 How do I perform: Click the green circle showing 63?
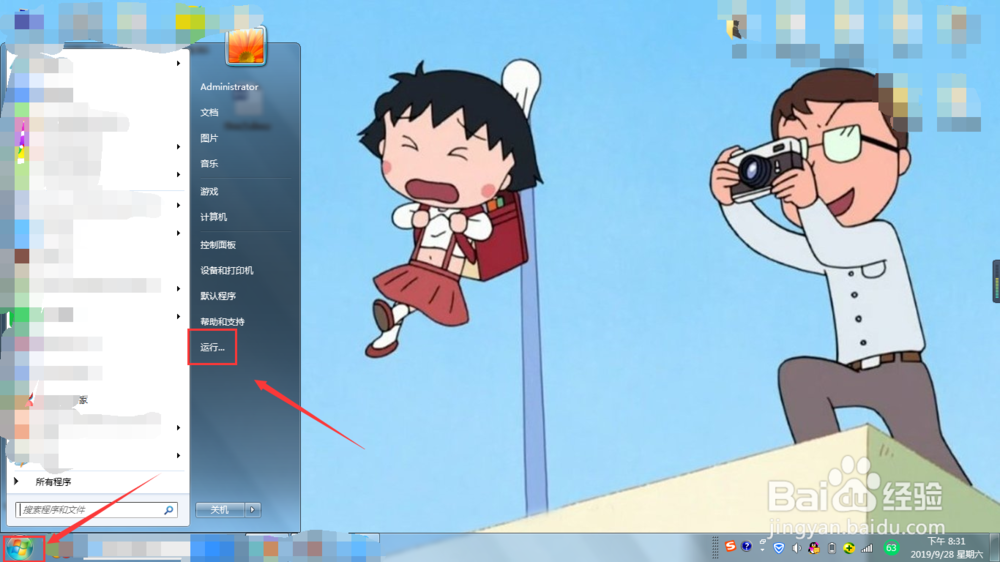[891, 548]
